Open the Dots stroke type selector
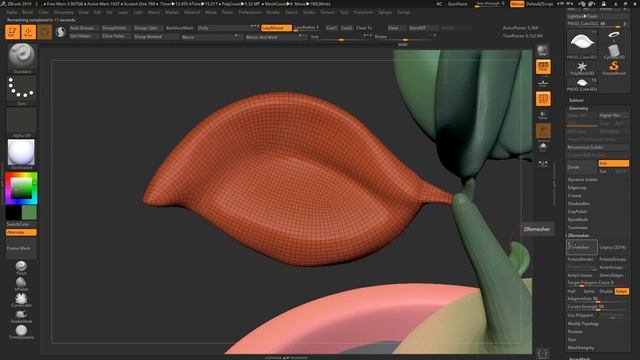 coord(22,91)
